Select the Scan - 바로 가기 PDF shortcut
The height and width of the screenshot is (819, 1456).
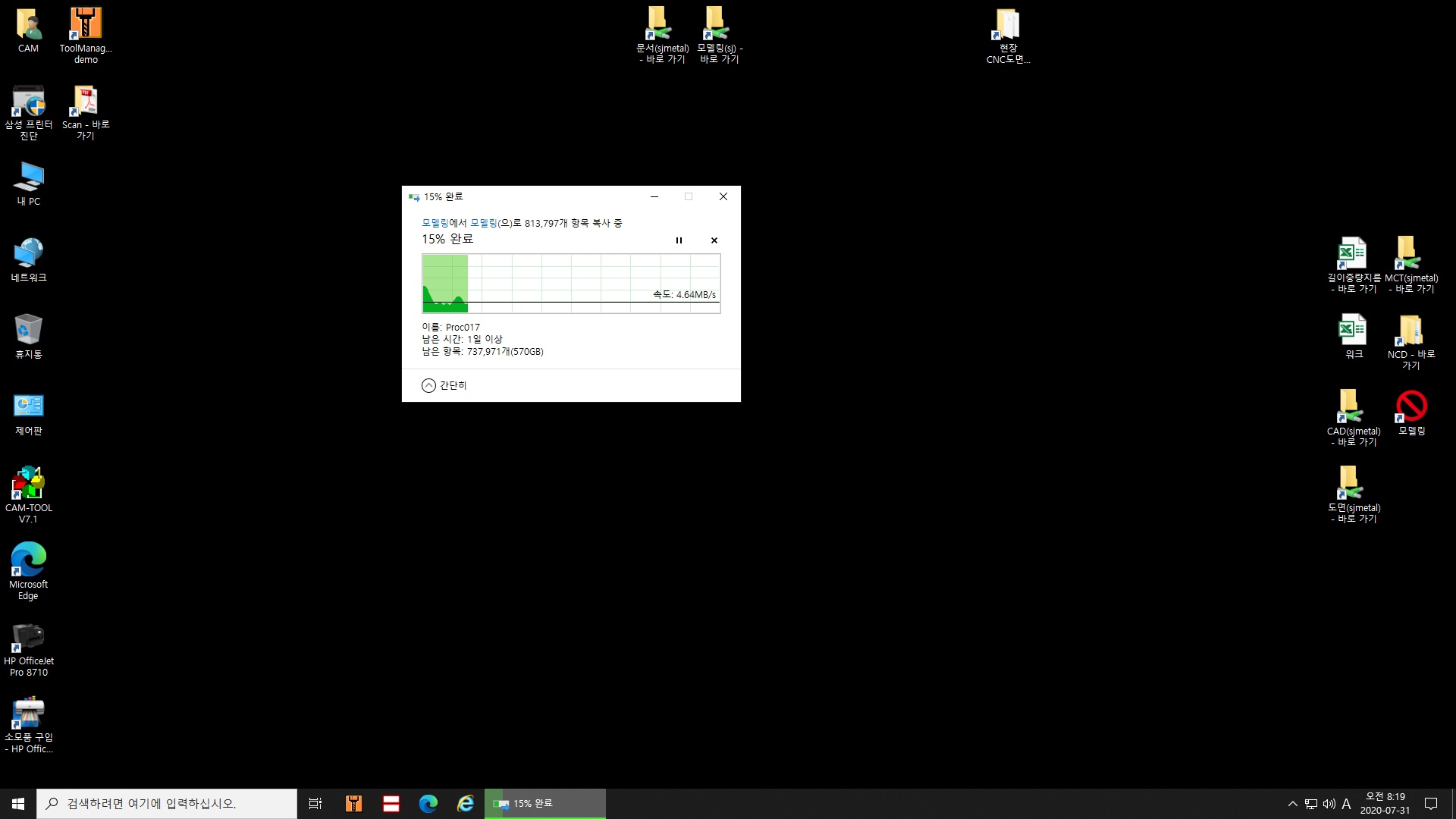click(x=86, y=112)
